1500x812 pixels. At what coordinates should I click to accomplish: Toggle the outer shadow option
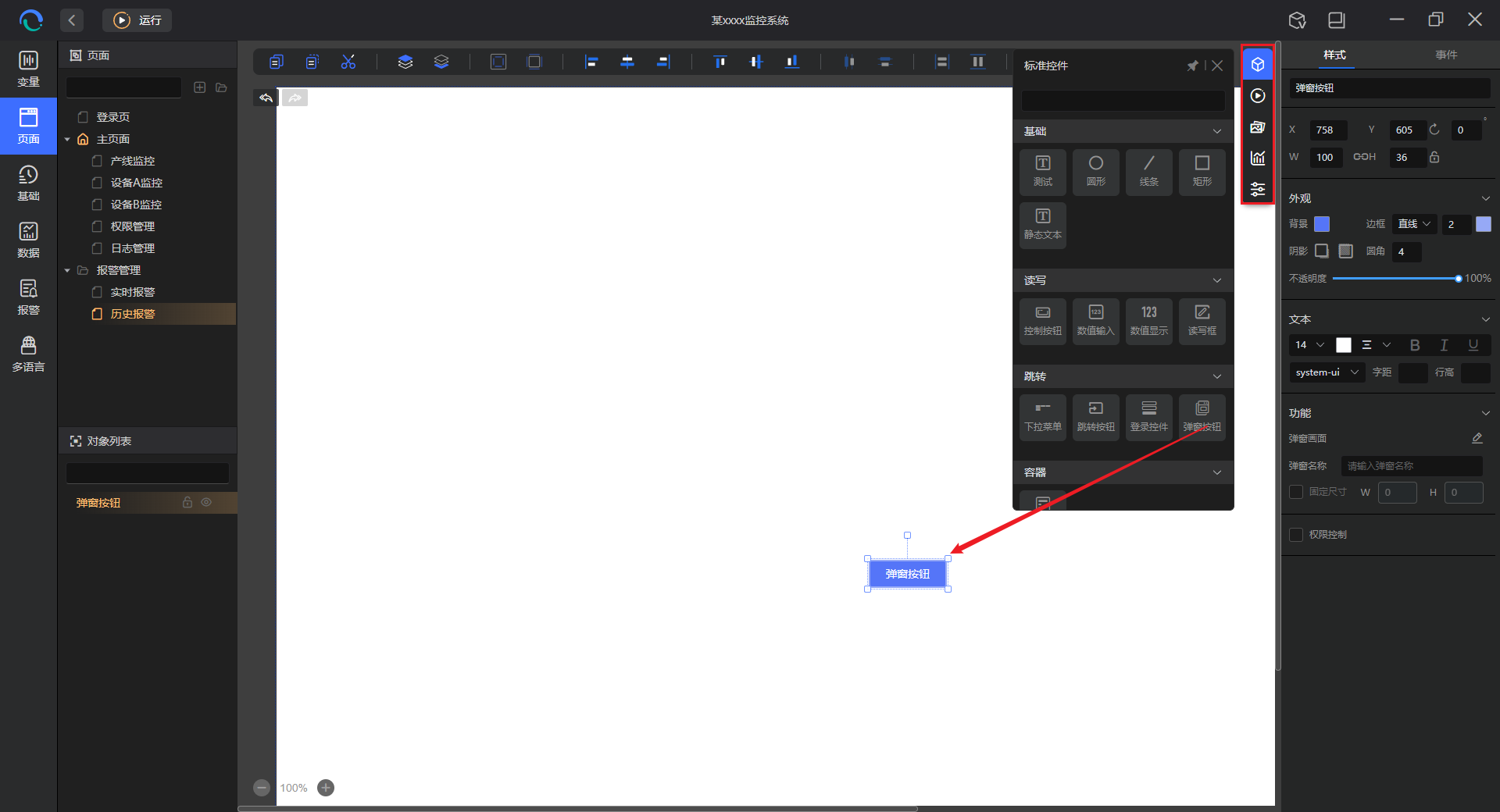(x=1322, y=251)
